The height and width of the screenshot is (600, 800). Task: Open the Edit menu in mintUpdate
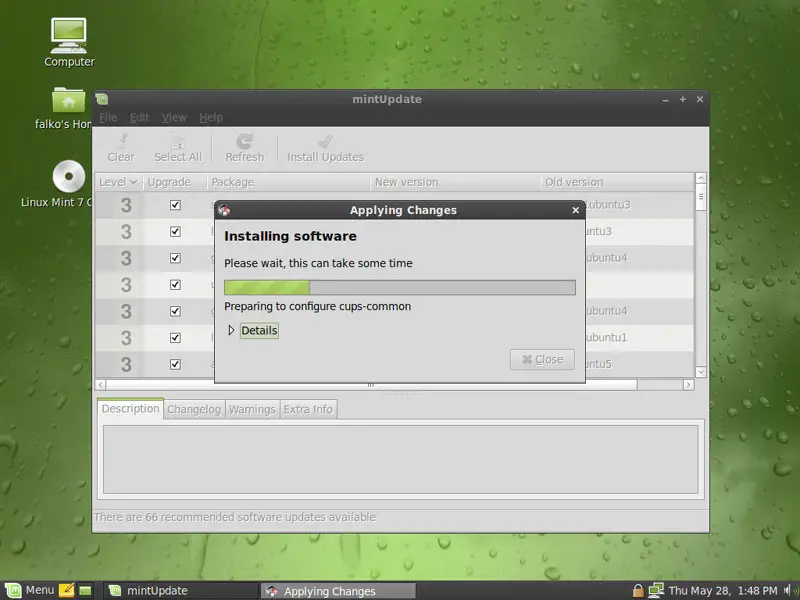pos(139,117)
